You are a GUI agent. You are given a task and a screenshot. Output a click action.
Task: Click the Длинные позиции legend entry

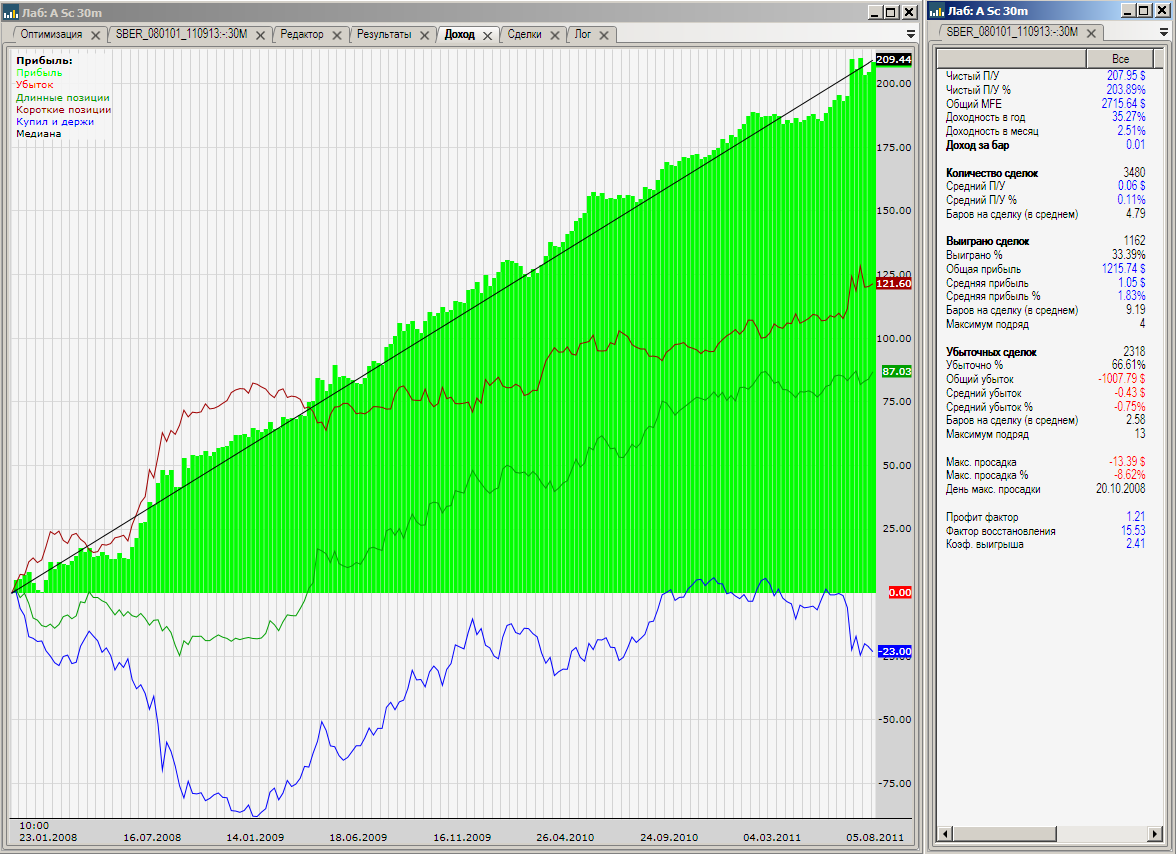pyautogui.click(x=63, y=97)
